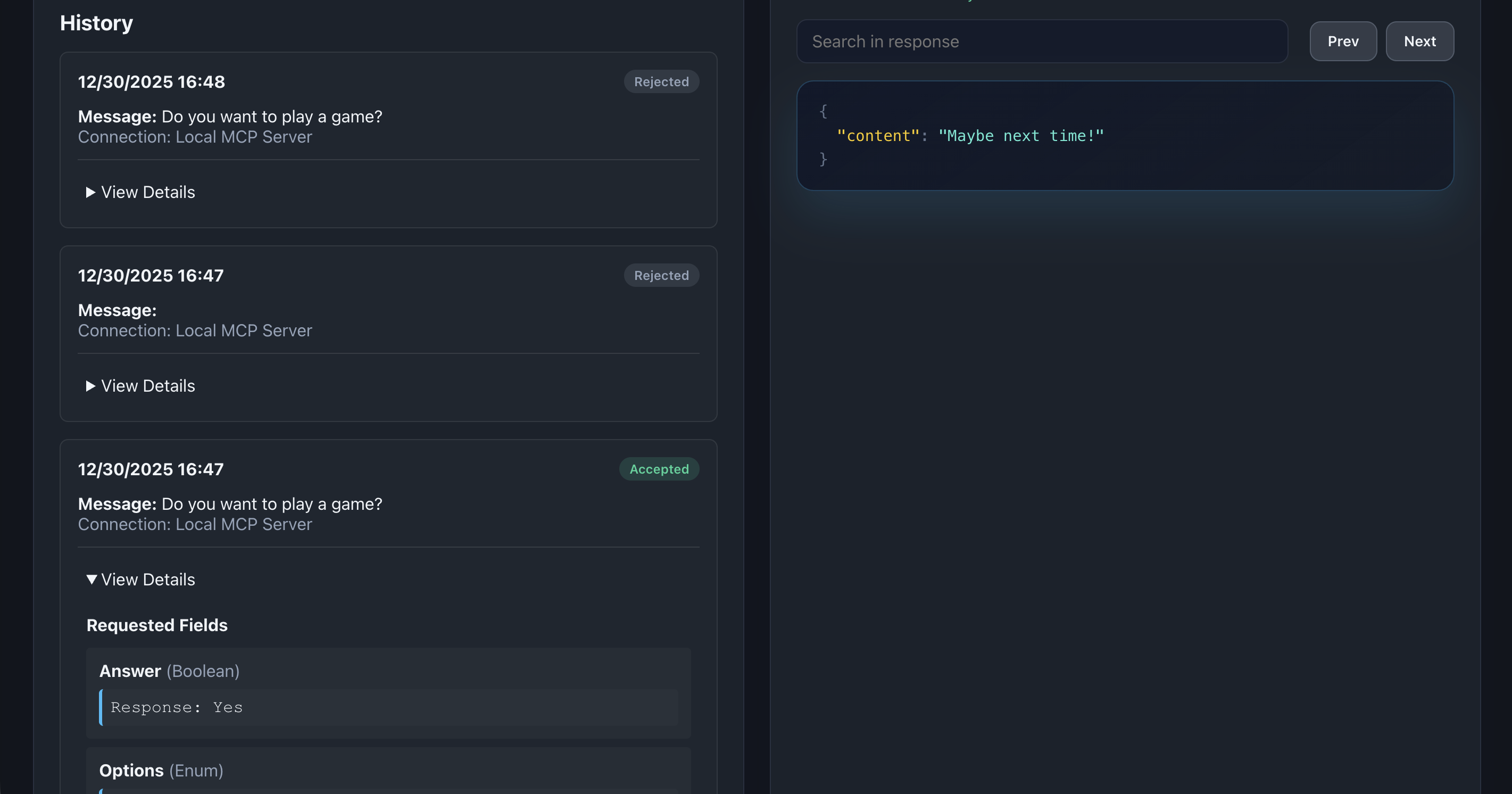This screenshot has height=794, width=1512.
Task: Click the Answer (Boolean) field label
Action: click(169, 671)
